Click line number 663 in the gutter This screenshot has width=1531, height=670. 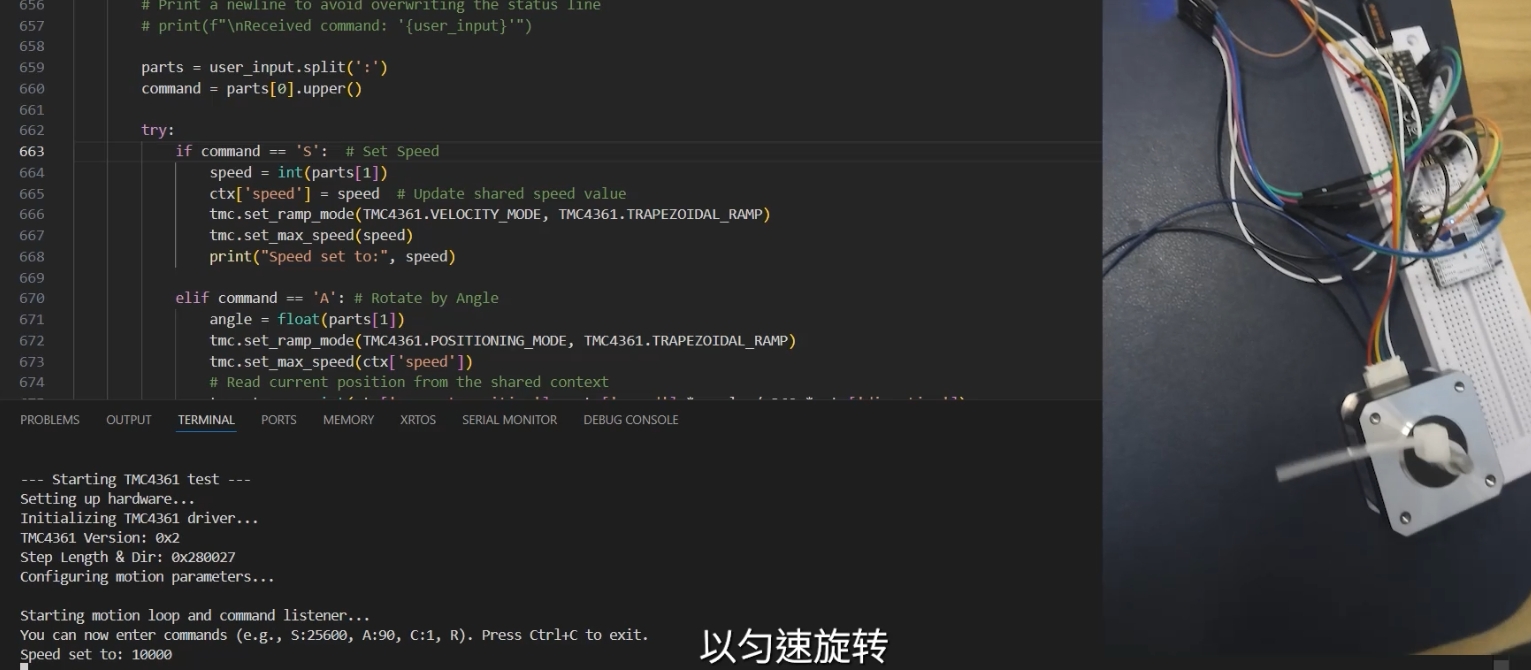click(32, 151)
